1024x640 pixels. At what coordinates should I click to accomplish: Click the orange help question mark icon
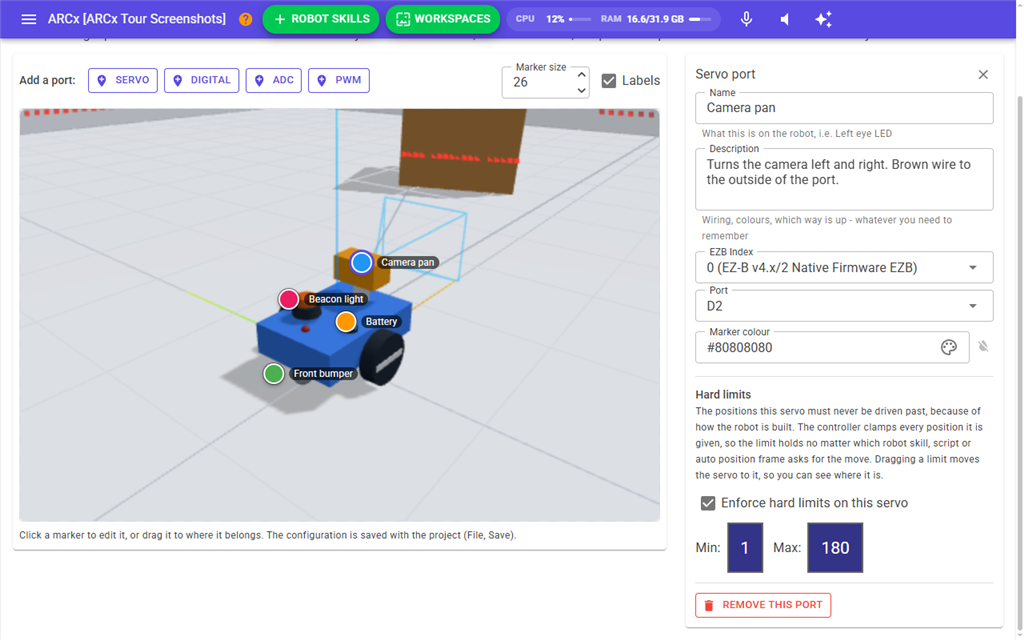246,19
